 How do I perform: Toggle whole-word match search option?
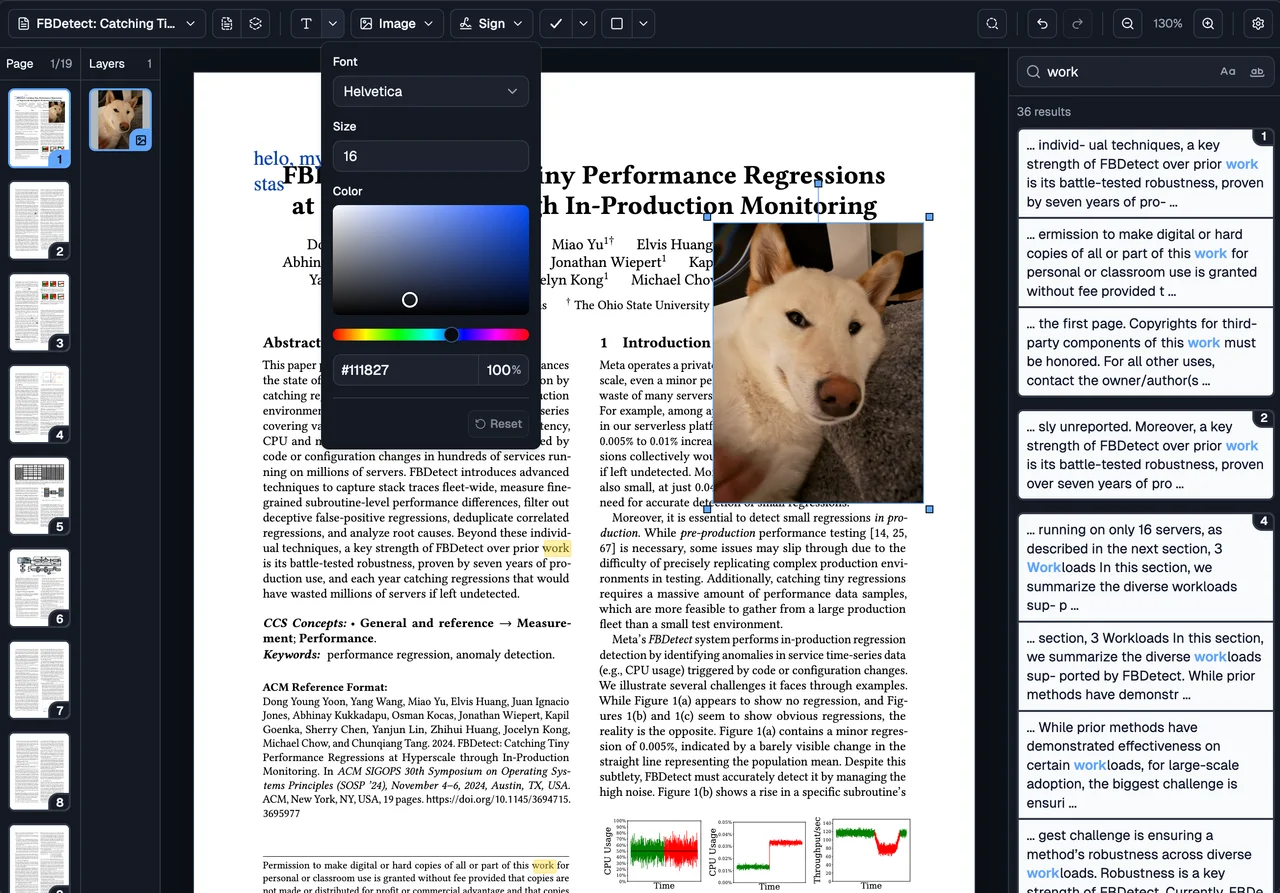tap(1257, 72)
